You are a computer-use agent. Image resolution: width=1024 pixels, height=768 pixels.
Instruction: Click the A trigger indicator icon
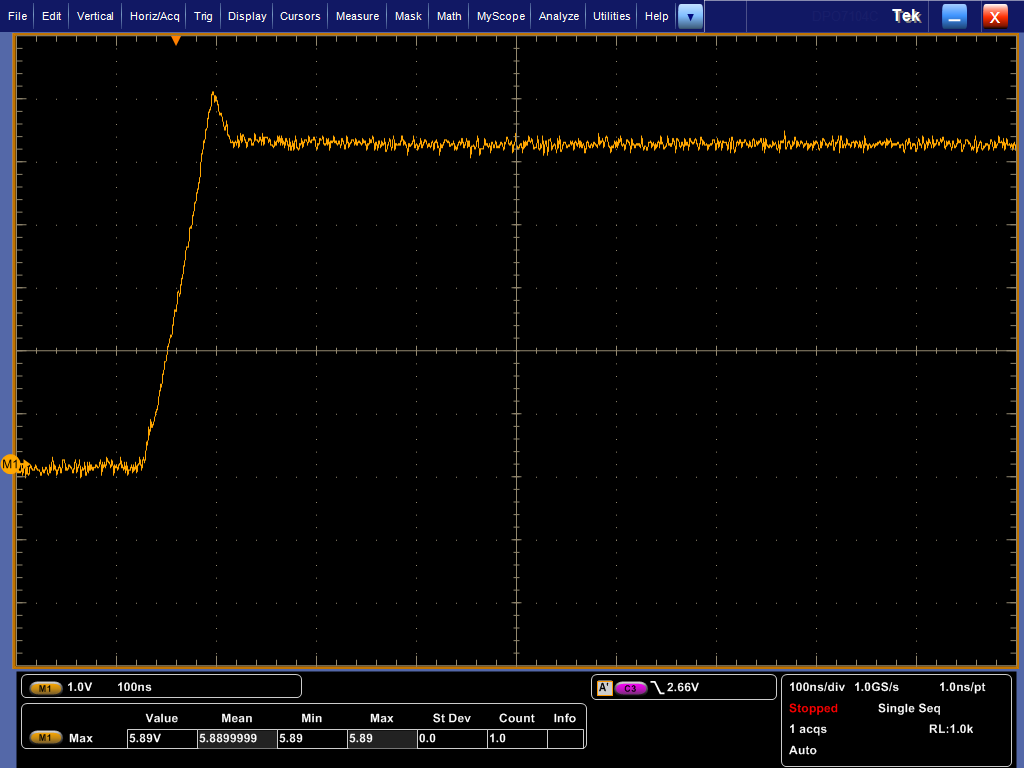pyautogui.click(x=604, y=688)
